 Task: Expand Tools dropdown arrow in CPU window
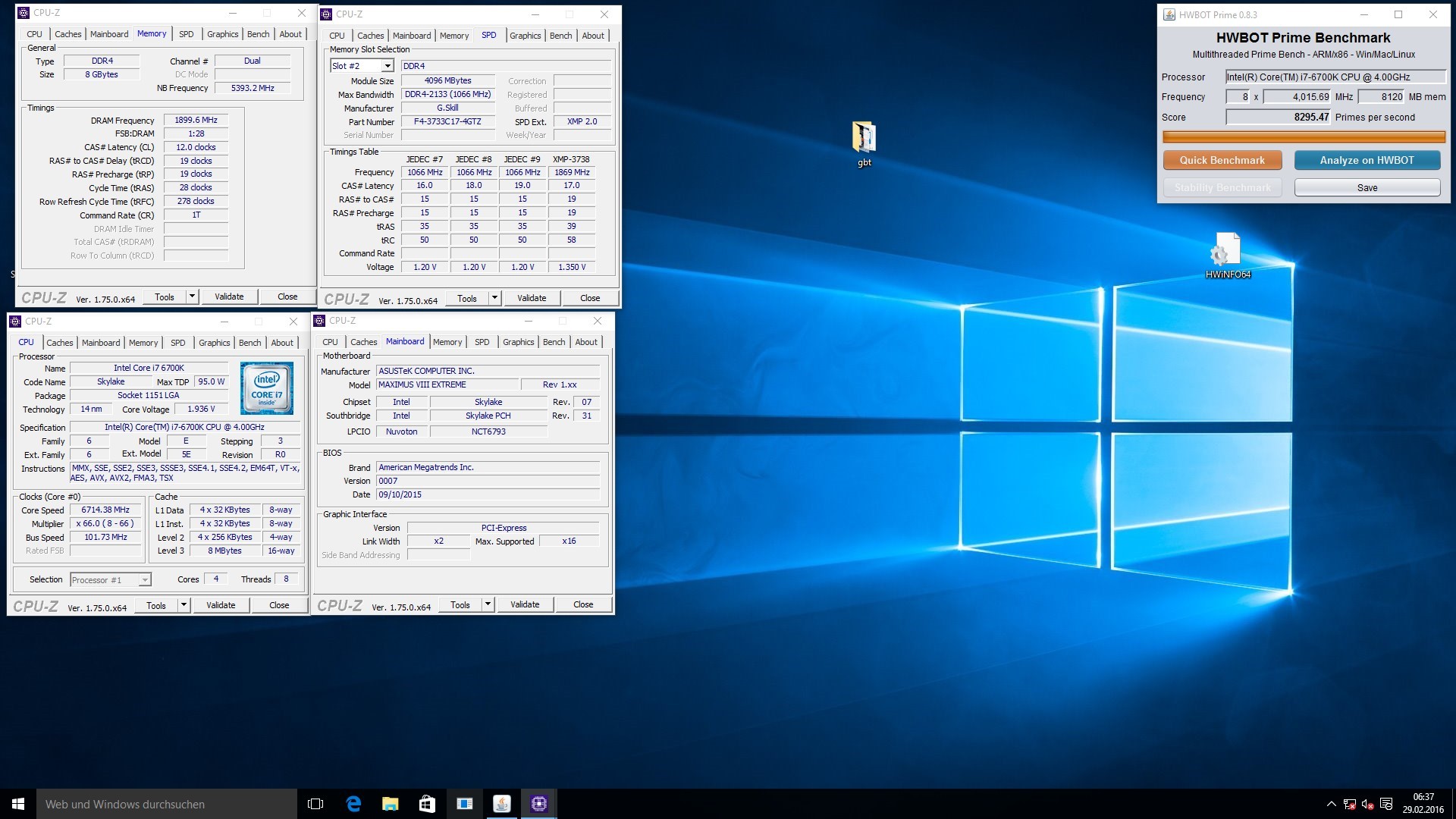pos(184,605)
